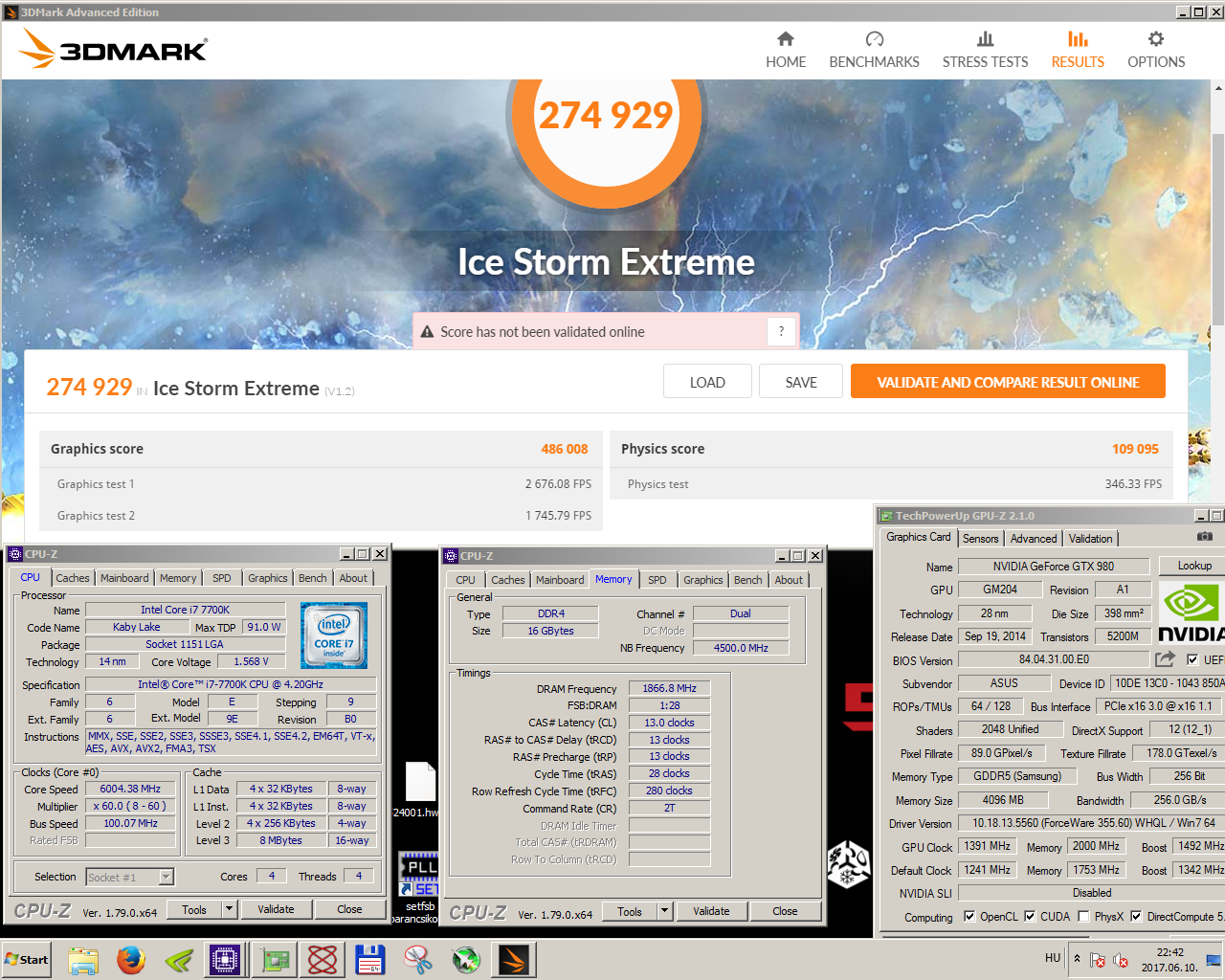Image resolution: width=1225 pixels, height=980 pixels.
Task: Open Bench tab in left CPU-Z
Action: pos(312,578)
